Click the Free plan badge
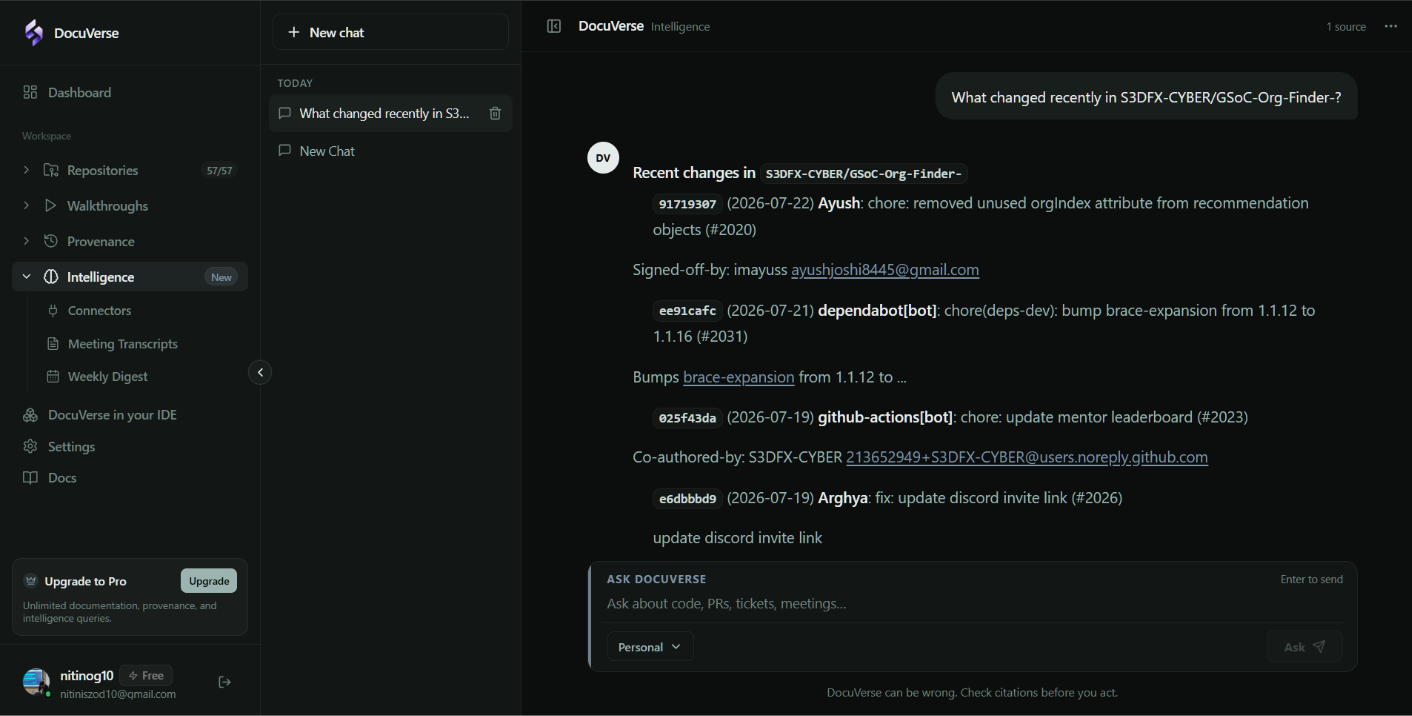Image resolution: width=1412 pixels, height=716 pixels. pos(146,675)
